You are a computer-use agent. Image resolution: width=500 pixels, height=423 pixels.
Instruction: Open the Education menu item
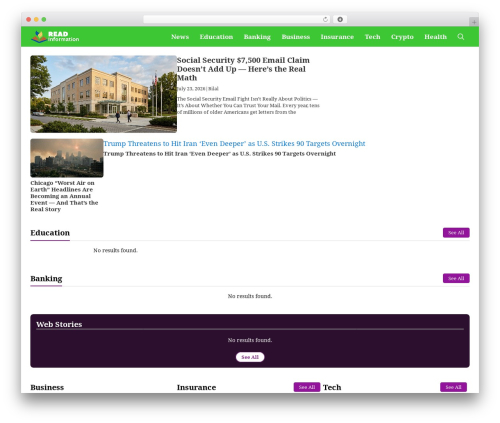tap(216, 37)
